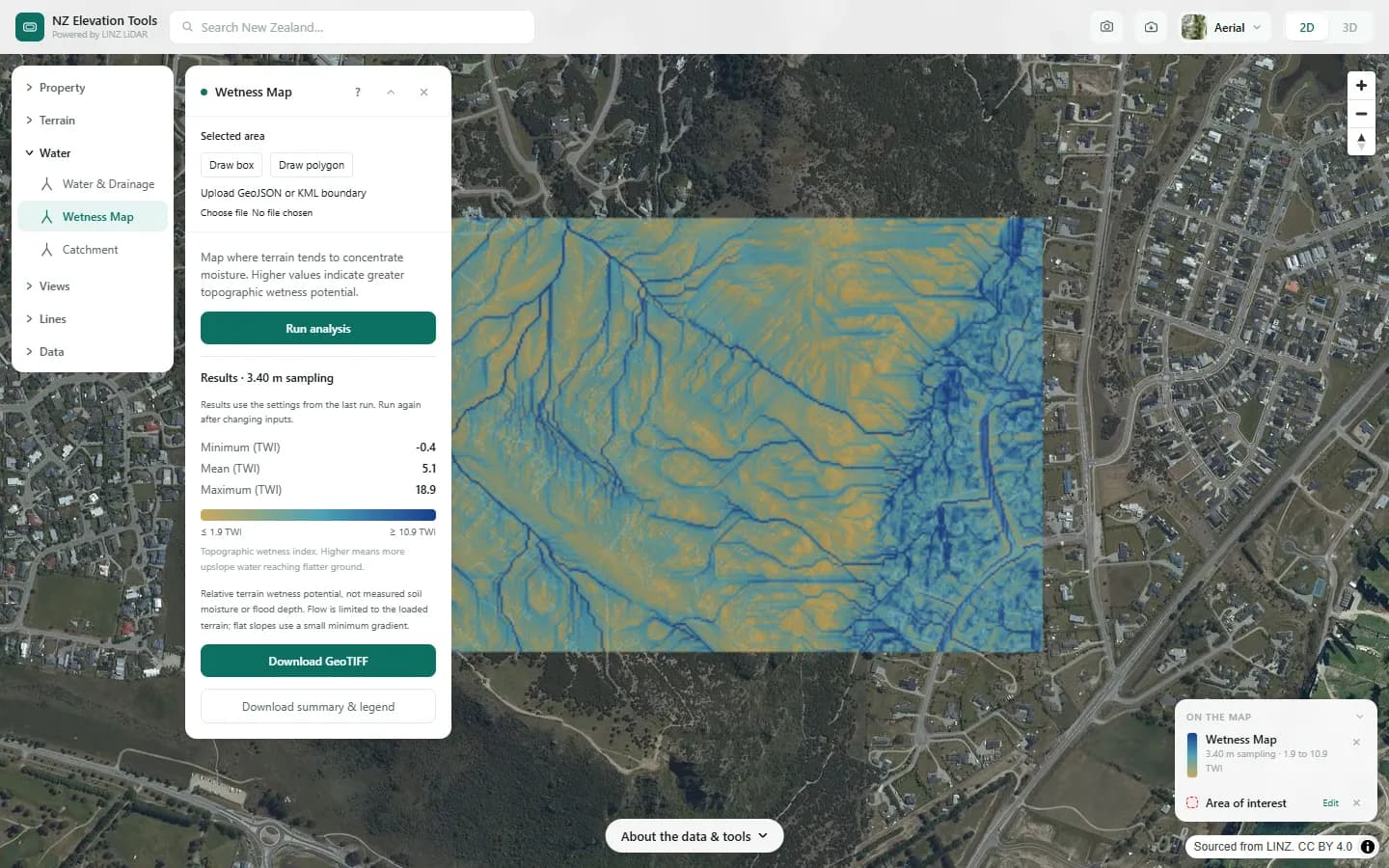The width and height of the screenshot is (1389, 868).
Task: Open the Aerial basemap dropdown
Action: point(1225,27)
